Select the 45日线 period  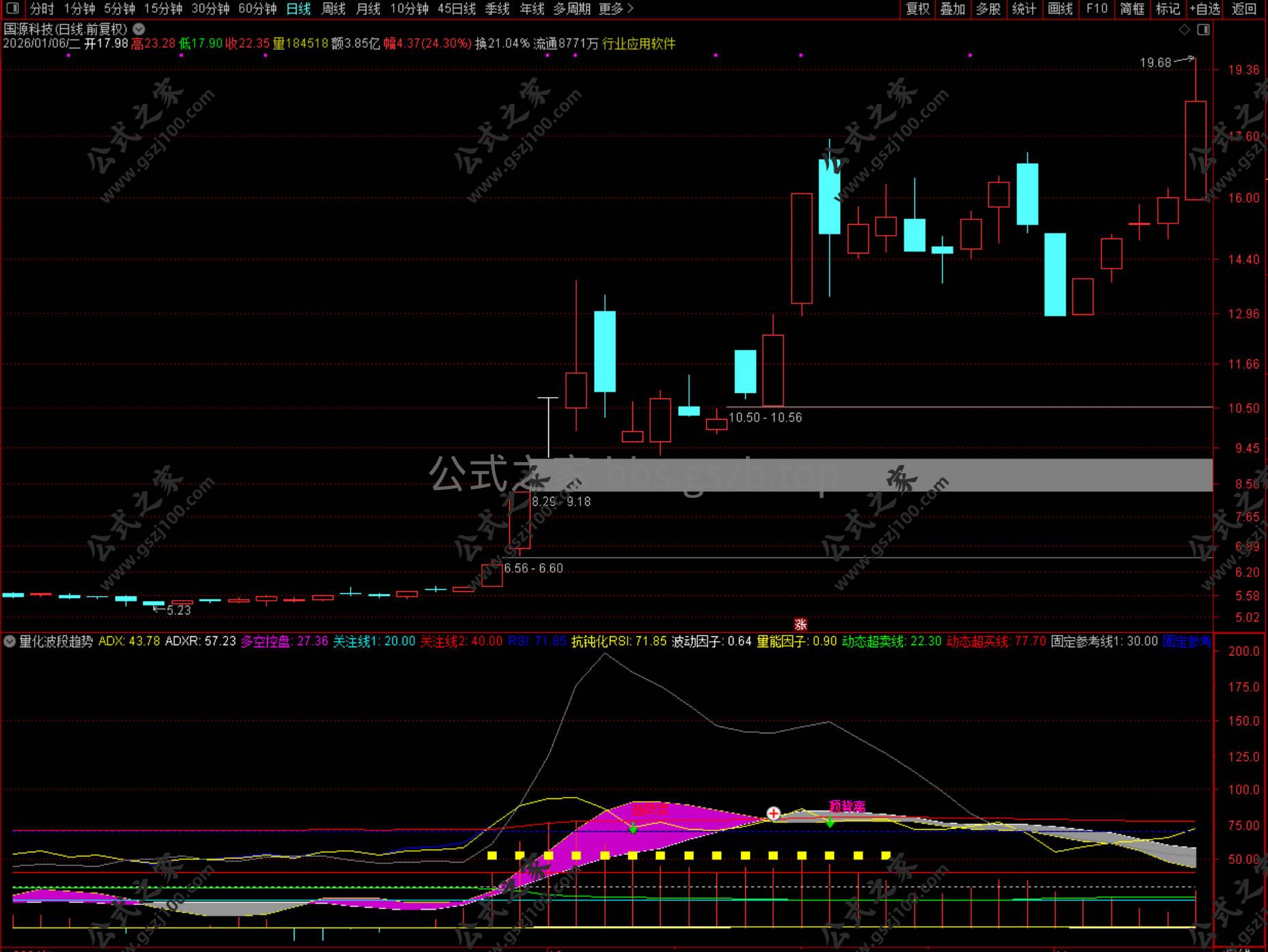[x=456, y=9]
